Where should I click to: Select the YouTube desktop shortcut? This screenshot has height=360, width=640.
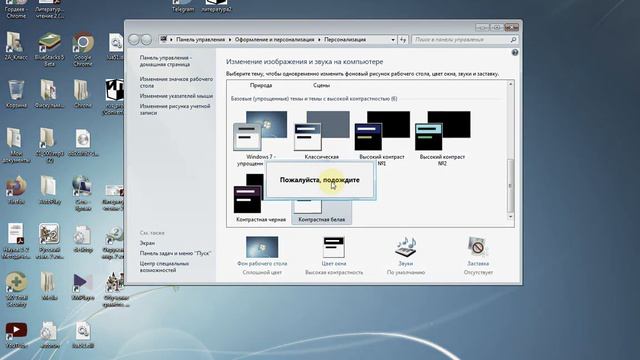(x=16, y=335)
